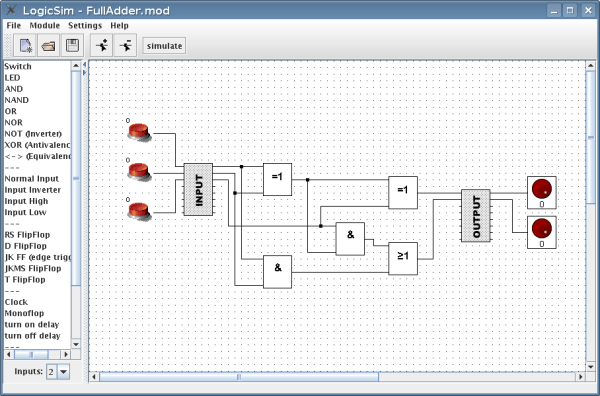Click the window icon in title bar
The width and height of the screenshot is (600, 396).
(11, 10)
